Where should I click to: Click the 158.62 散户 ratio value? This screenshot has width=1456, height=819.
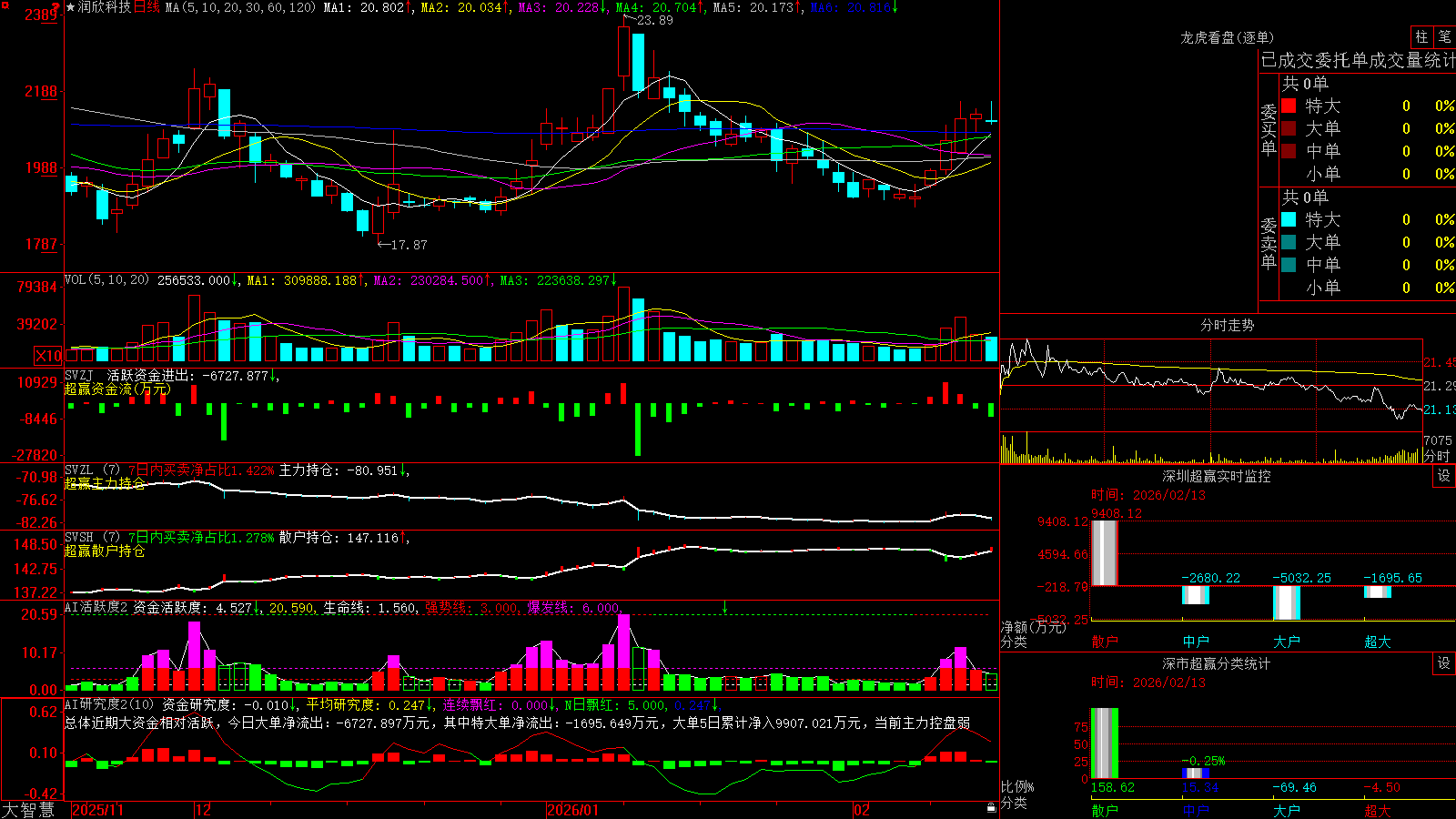[1113, 787]
